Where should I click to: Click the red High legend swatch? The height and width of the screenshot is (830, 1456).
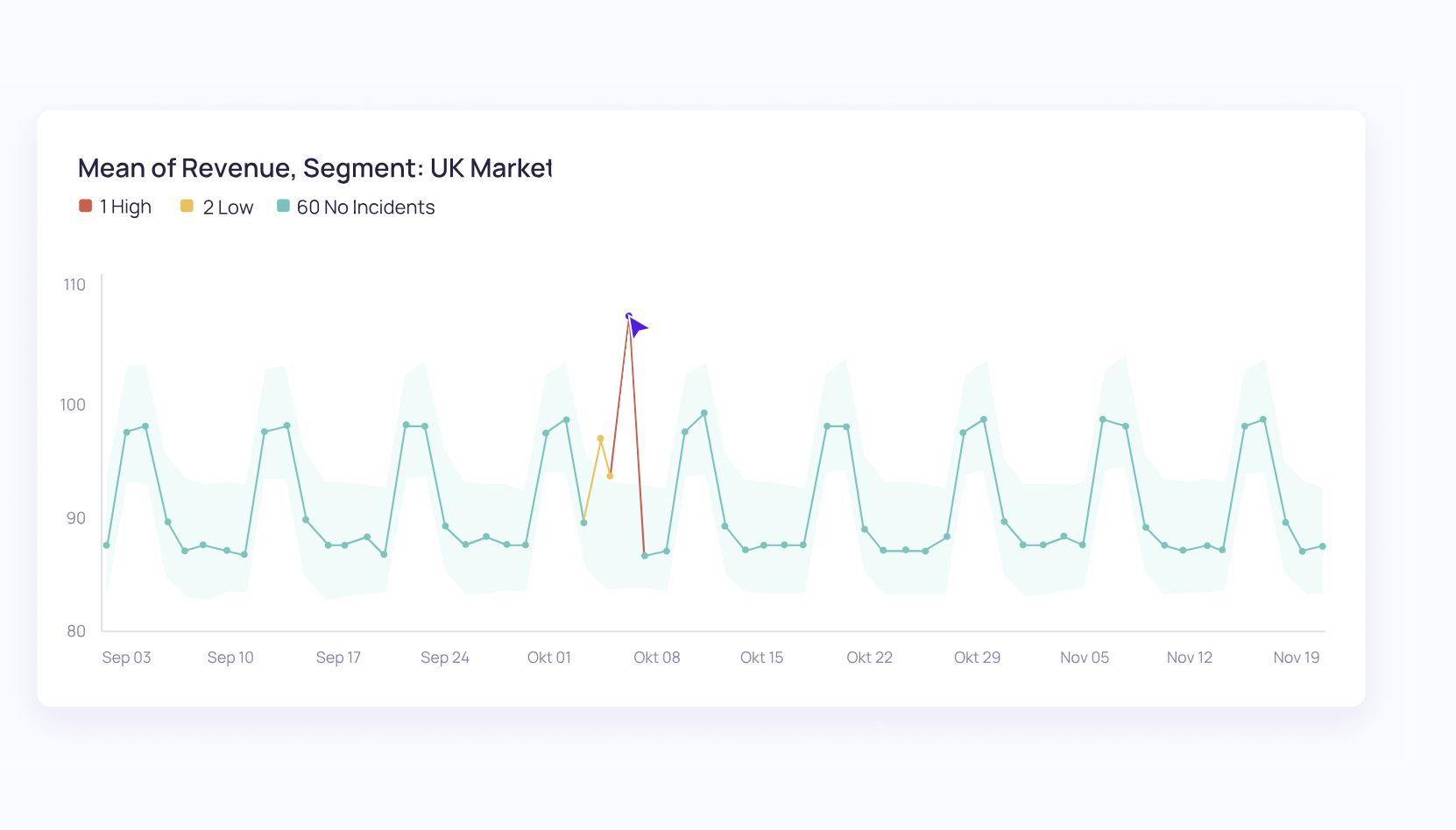click(x=86, y=206)
